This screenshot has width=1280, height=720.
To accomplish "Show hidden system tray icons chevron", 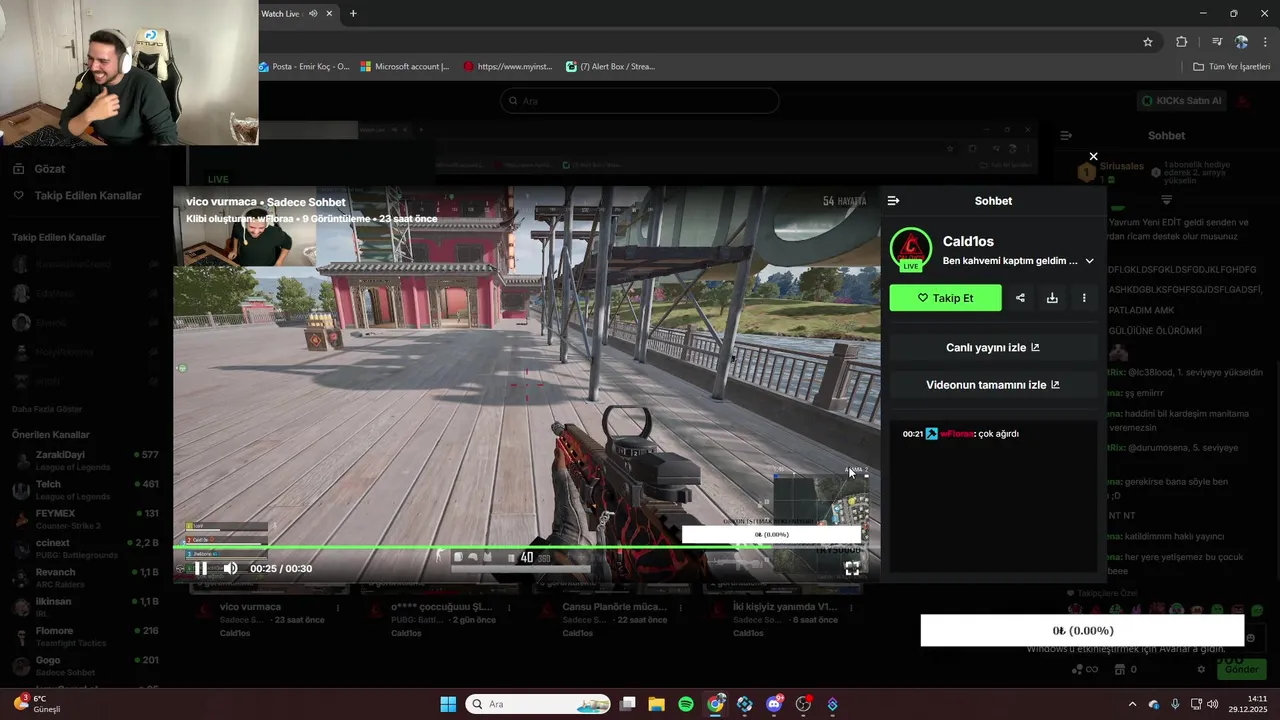I will point(1132,704).
